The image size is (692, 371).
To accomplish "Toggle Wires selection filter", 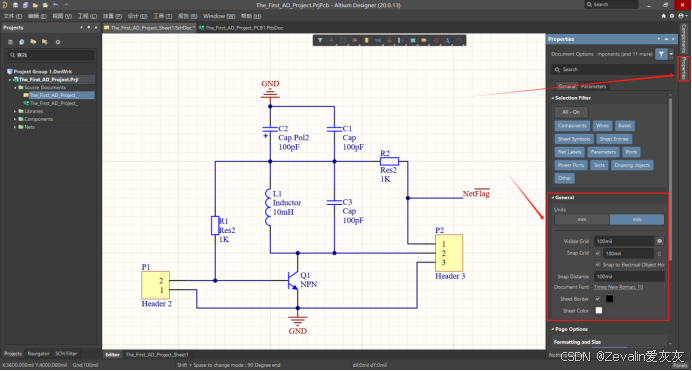I will 602,126.
